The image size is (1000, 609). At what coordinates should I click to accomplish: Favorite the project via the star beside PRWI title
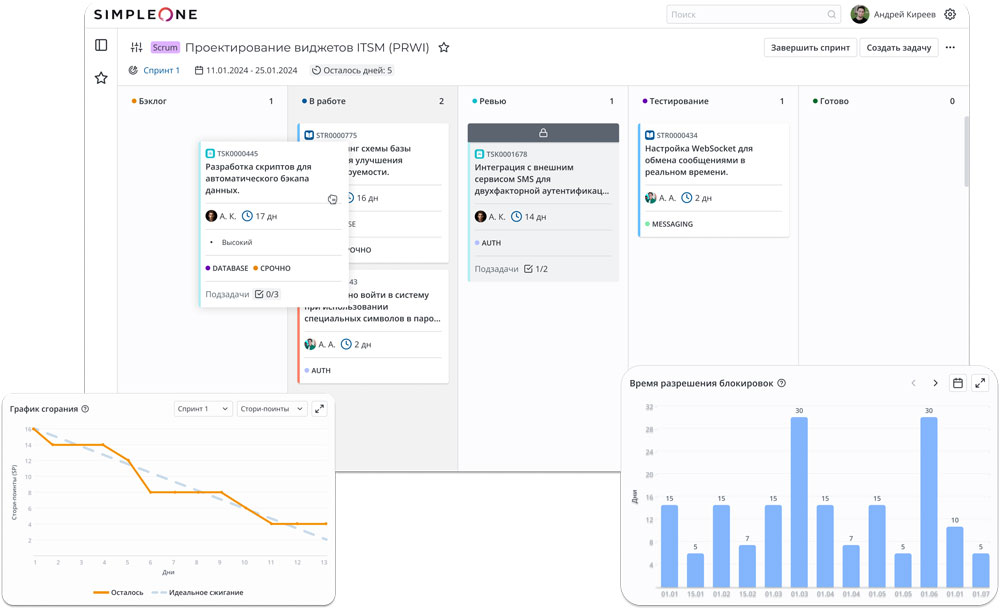click(444, 47)
